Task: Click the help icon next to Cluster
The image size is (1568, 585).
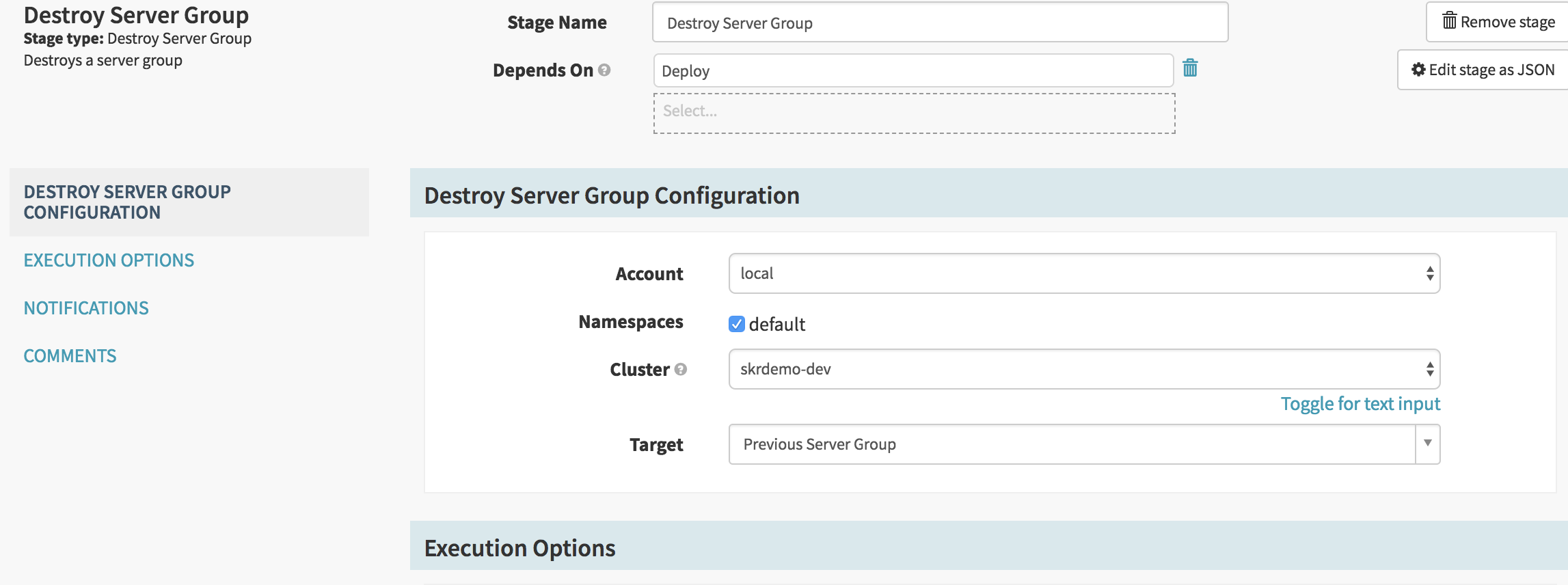Action: (681, 370)
